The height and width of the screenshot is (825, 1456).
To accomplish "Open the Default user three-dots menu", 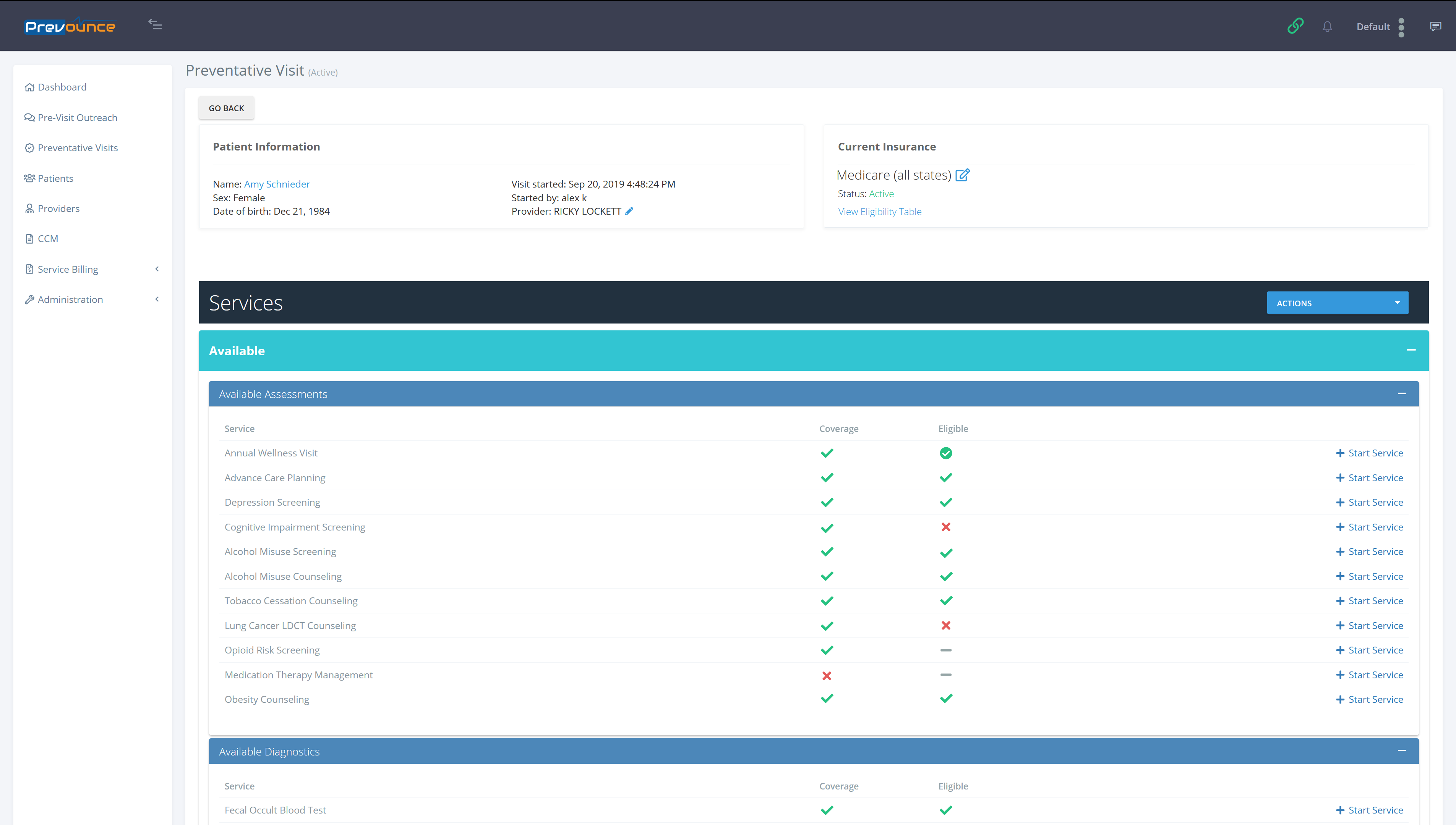I will pos(1401,27).
